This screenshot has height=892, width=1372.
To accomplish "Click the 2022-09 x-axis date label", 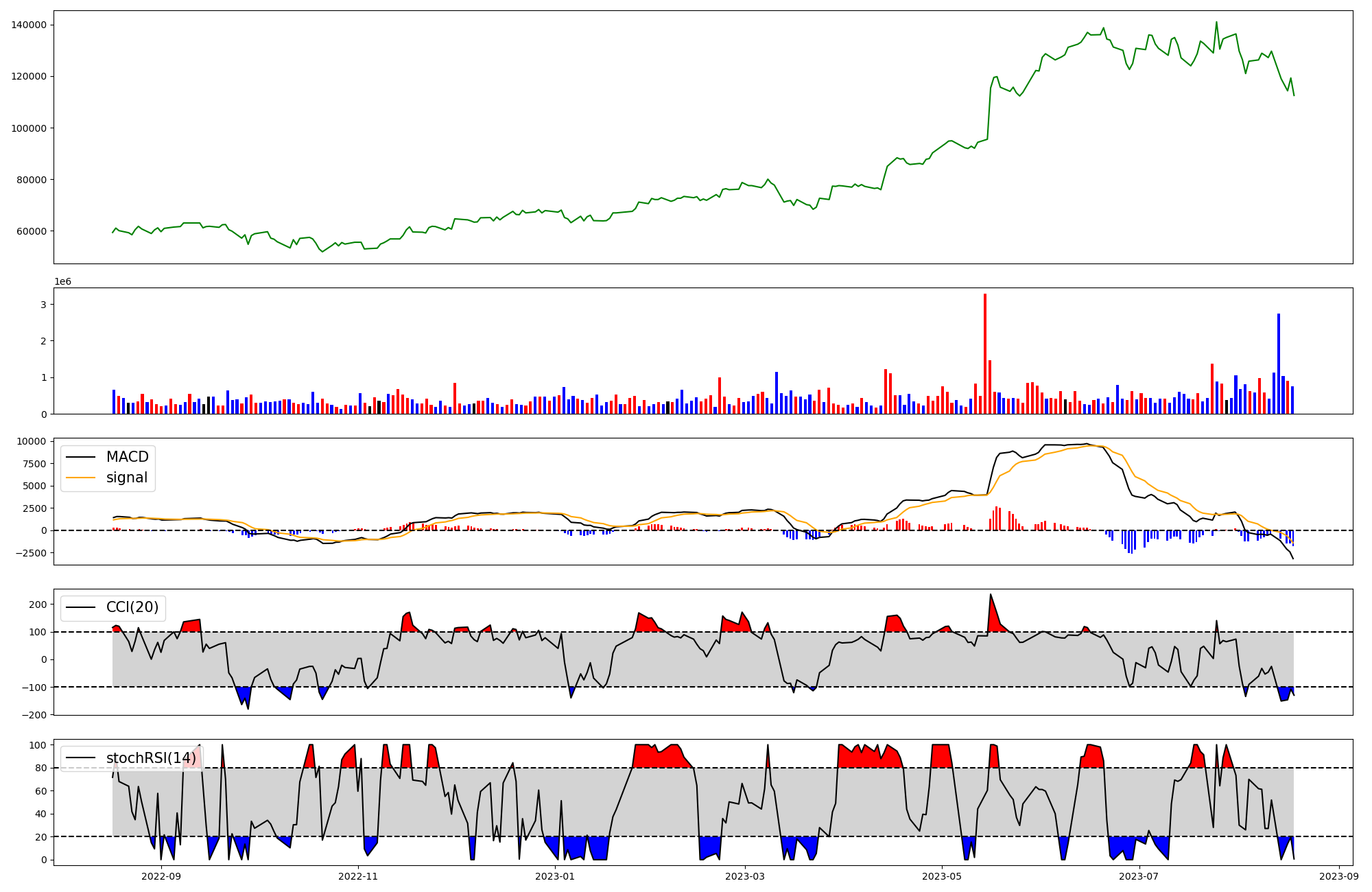I will (161, 876).
